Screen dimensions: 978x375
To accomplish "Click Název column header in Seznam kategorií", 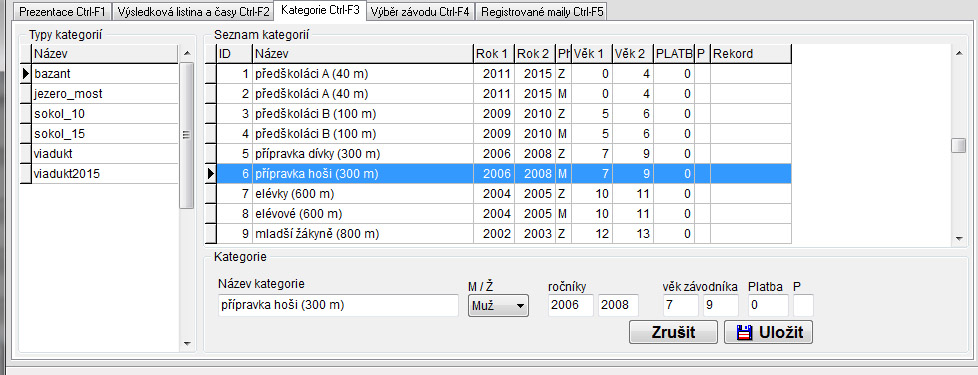I will [362, 54].
